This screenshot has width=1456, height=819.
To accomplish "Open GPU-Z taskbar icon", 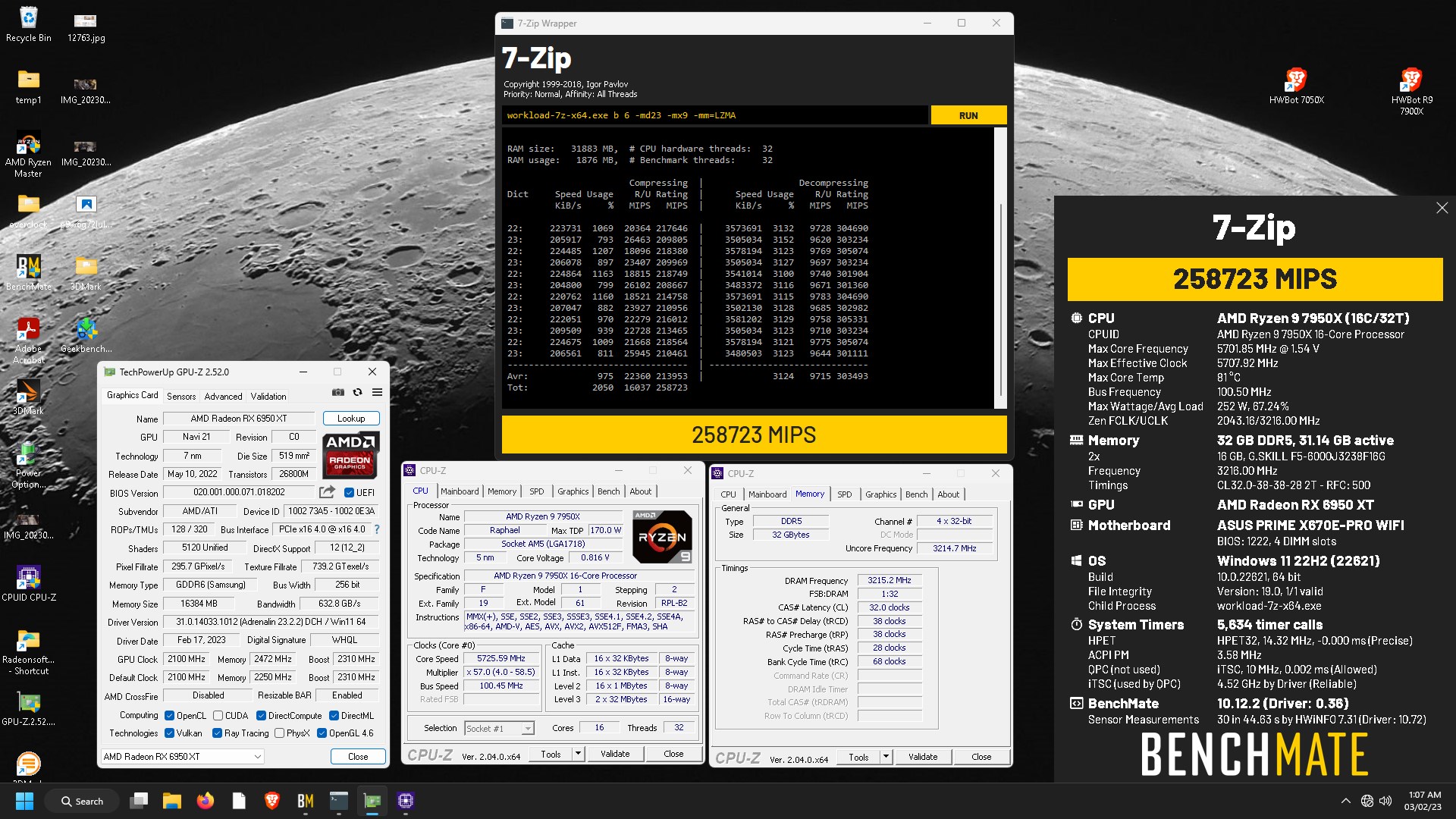I will [x=372, y=801].
